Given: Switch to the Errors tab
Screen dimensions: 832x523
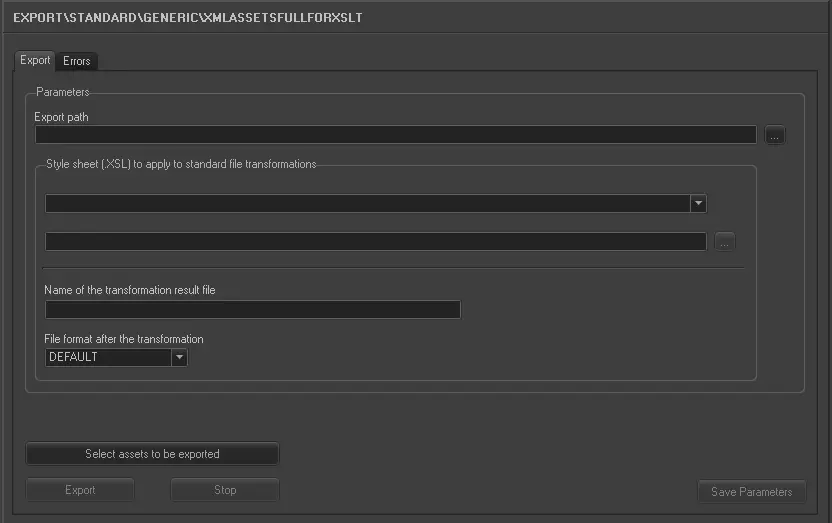Looking at the screenshot, I should pos(77,61).
